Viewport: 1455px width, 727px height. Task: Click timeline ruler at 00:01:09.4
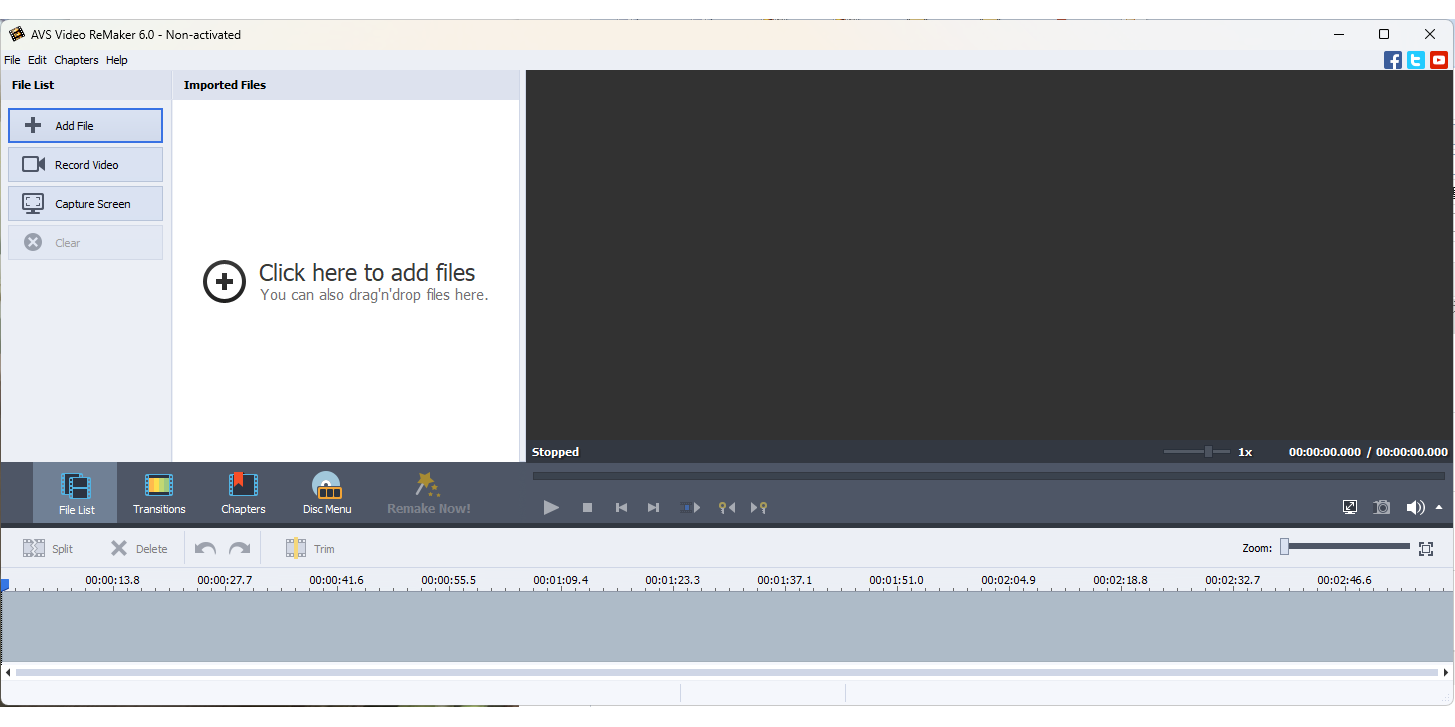[561, 580]
